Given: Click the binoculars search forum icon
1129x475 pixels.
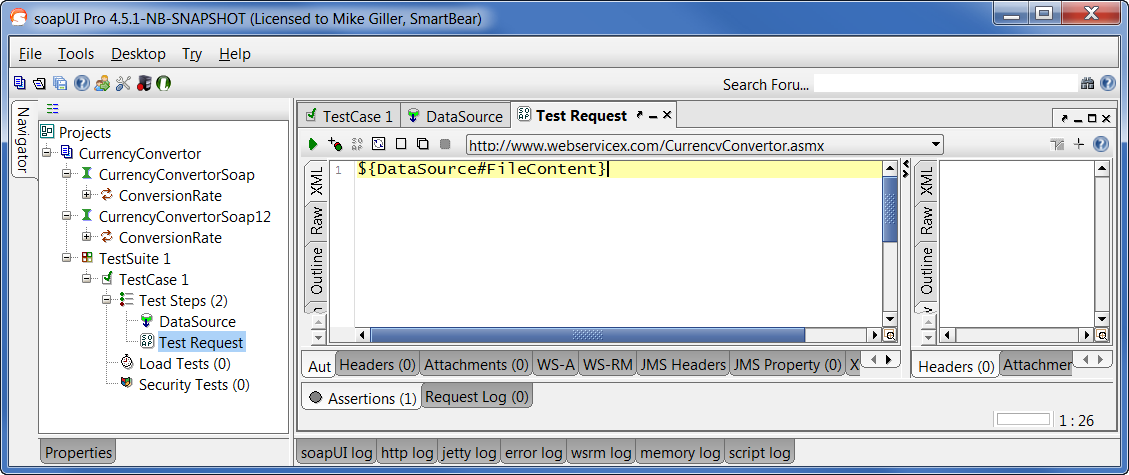Looking at the screenshot, I should pos(1087,84).
